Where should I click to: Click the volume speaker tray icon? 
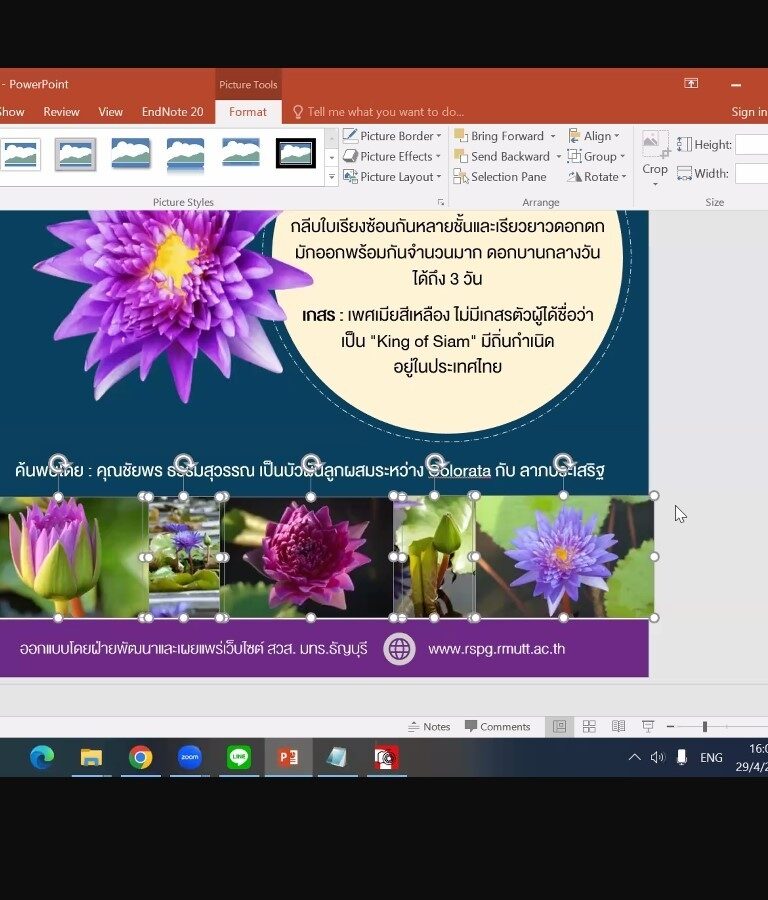tap(657, 758)
